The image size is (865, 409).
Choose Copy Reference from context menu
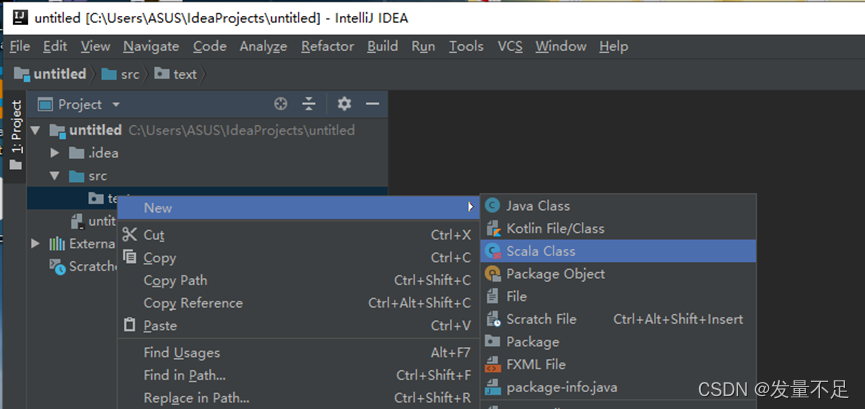pyautogui.click(x=298, y=302)
